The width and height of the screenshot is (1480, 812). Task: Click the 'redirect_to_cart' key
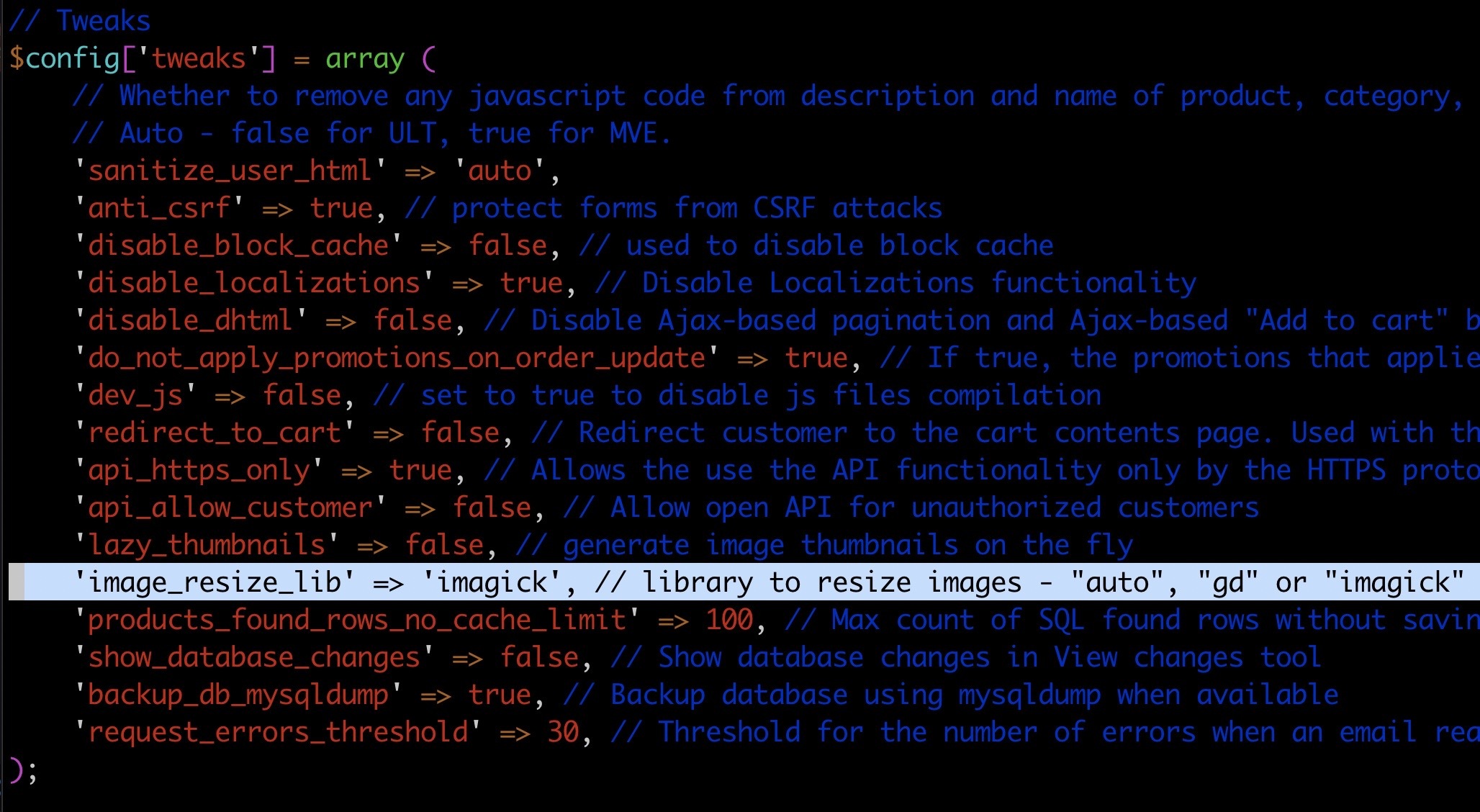click(x=215, y=433)
